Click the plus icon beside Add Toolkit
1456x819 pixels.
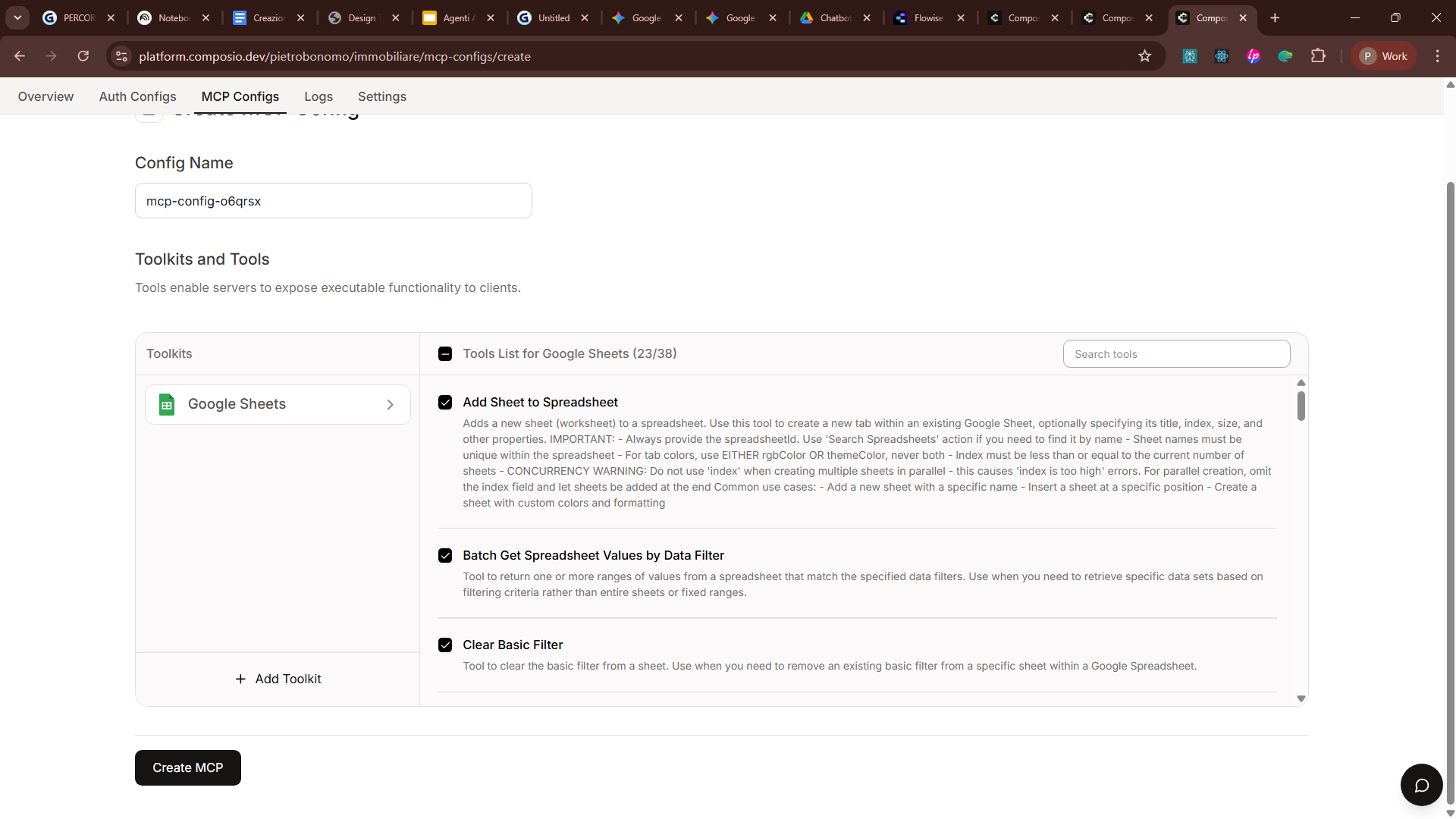(240, 679)
